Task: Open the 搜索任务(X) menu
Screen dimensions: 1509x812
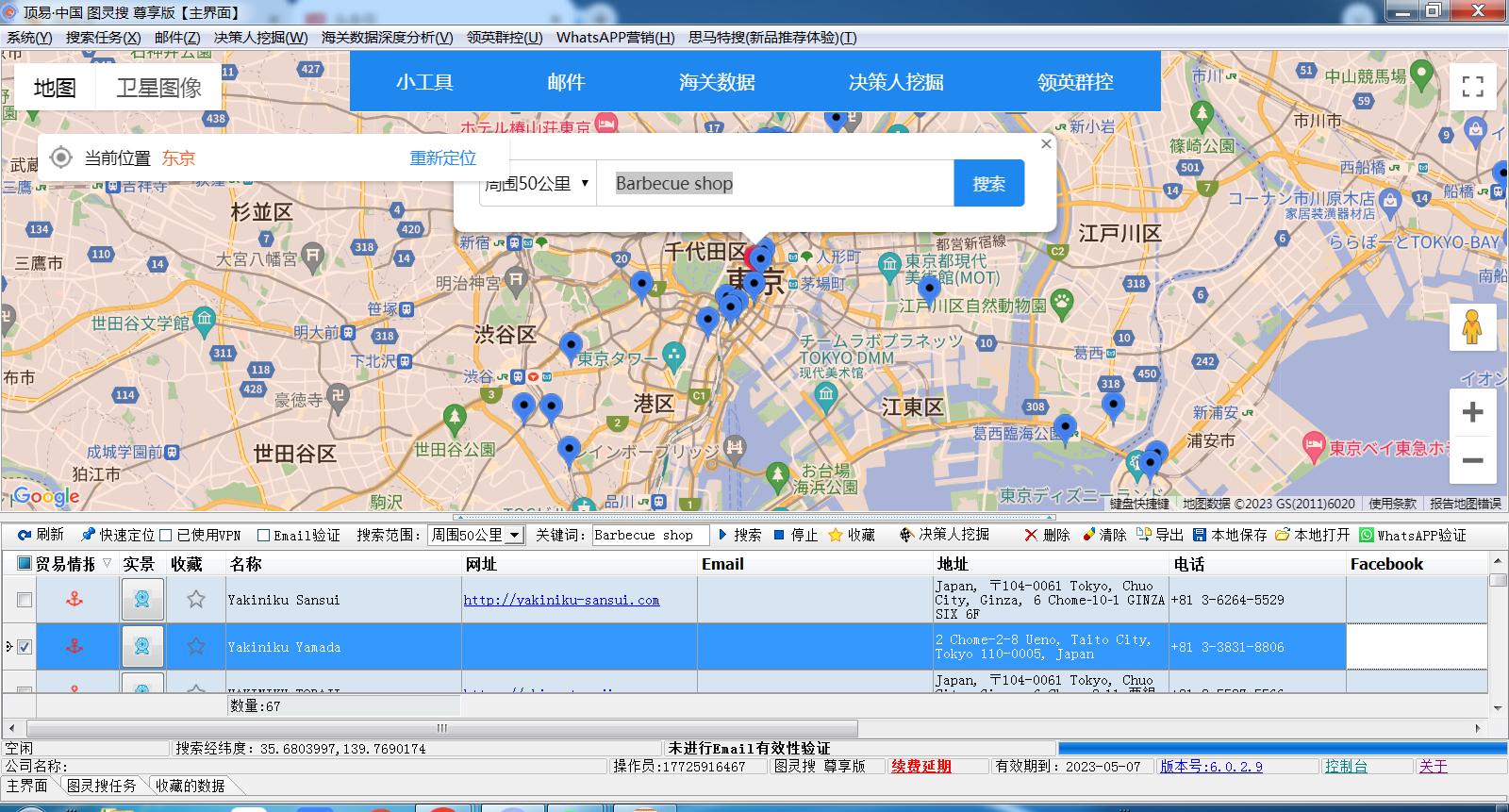Action: click(x=103, y=38)
